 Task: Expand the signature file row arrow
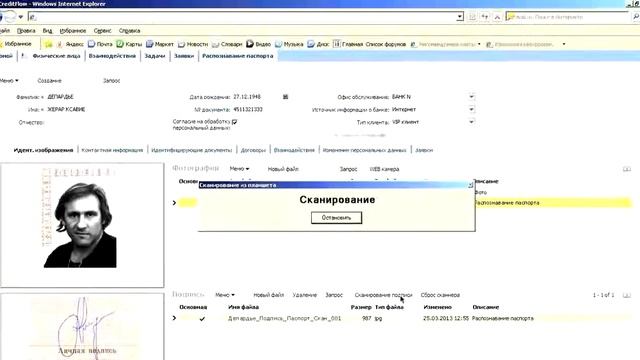tap(174, 318)
